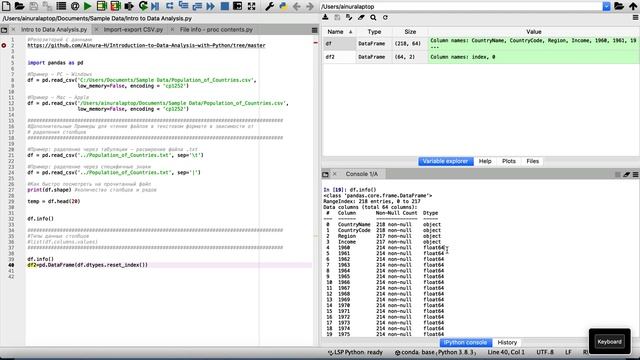Remove all variables with the eraser icon

361,18
